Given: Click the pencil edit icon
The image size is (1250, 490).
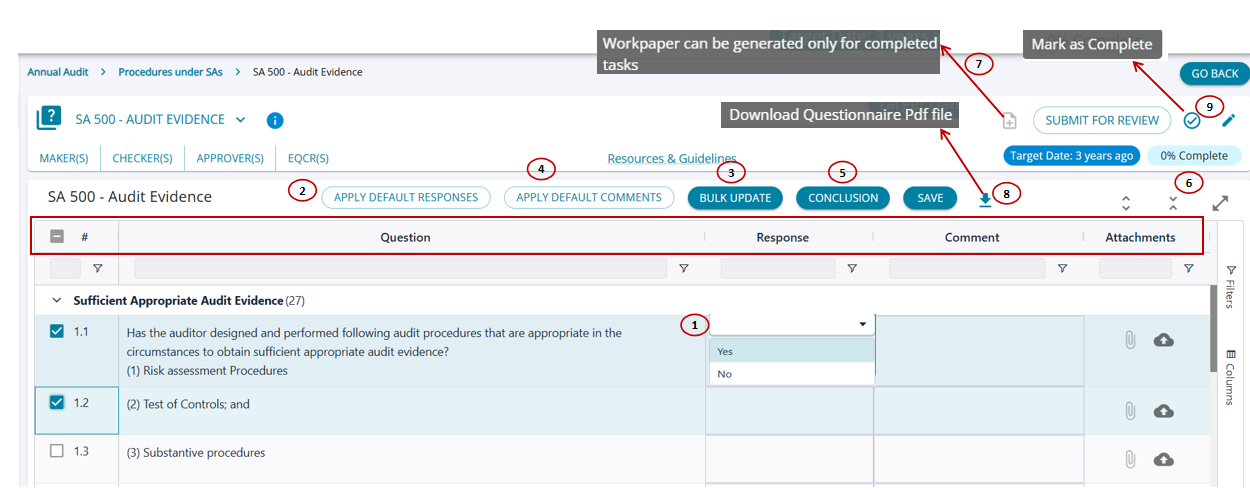Looking at the screenshot, I should click(1229, 120).
